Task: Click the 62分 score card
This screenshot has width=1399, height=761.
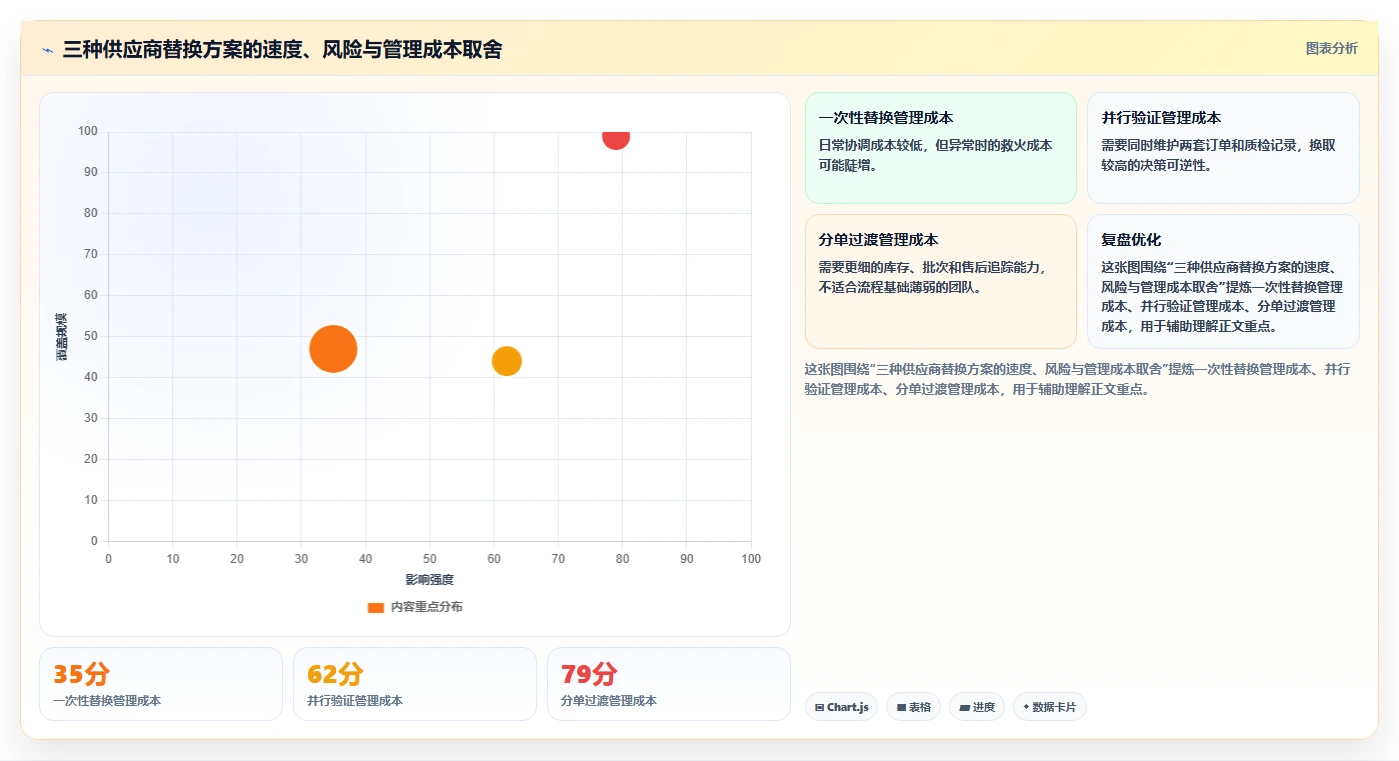Action: [415, 684]
